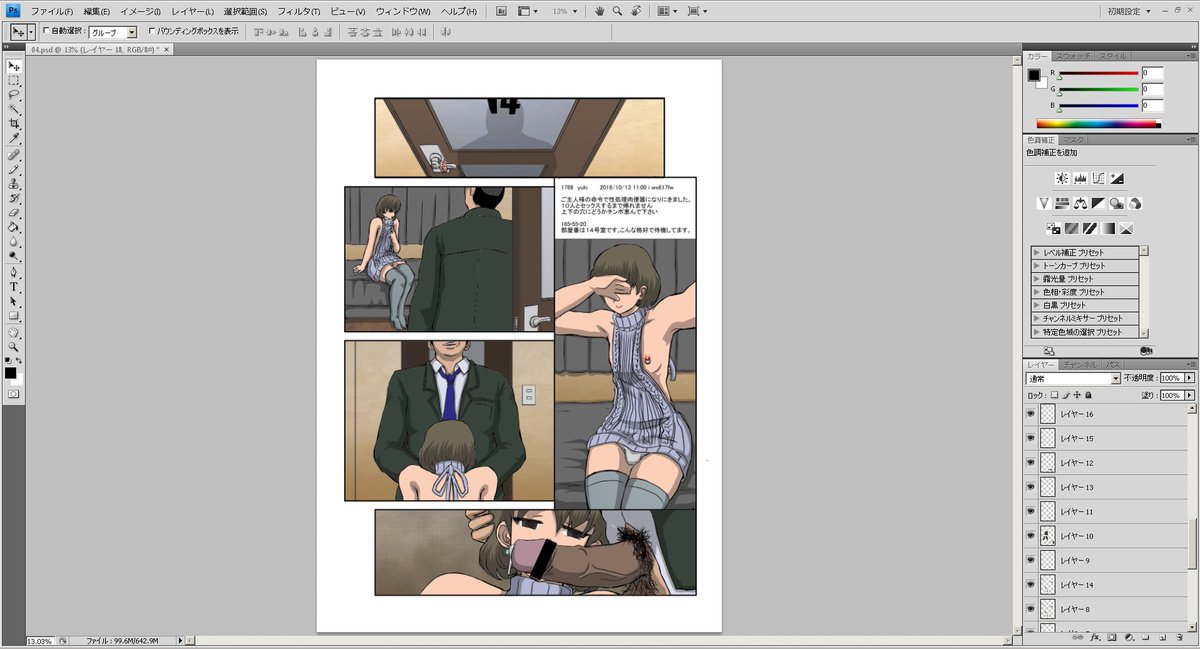
Task: Add an Exposure adjustment
Action: pos(1117,178)
